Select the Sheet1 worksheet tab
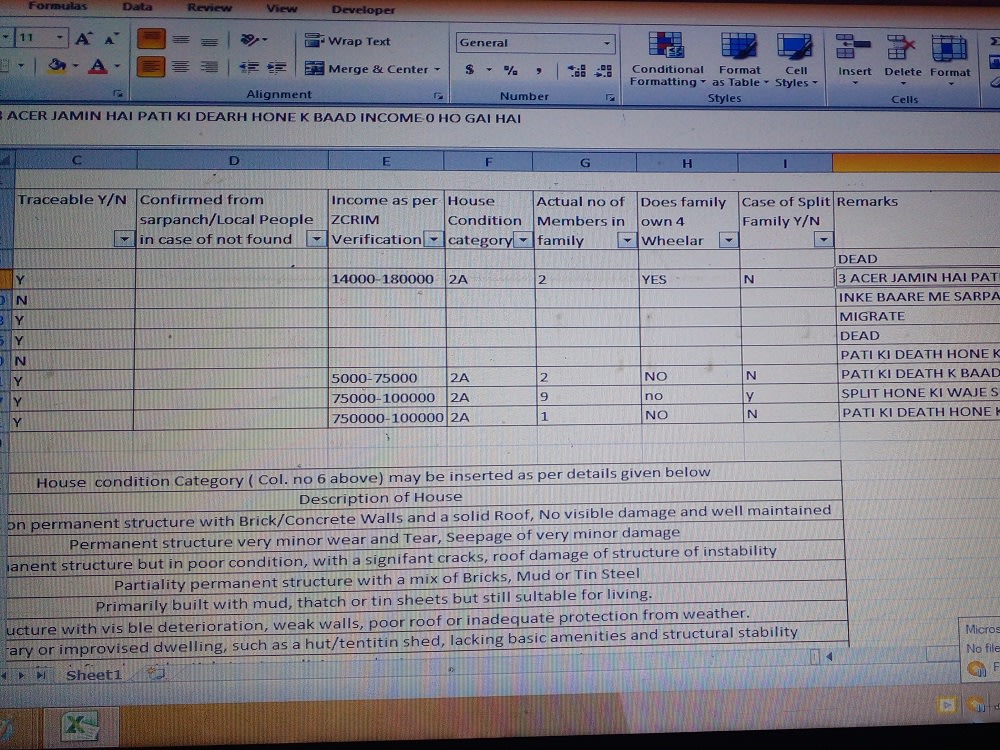Image resolution: width=1000 pixels, height=750 pixels. pyautogui.click(x=93, y=674)
